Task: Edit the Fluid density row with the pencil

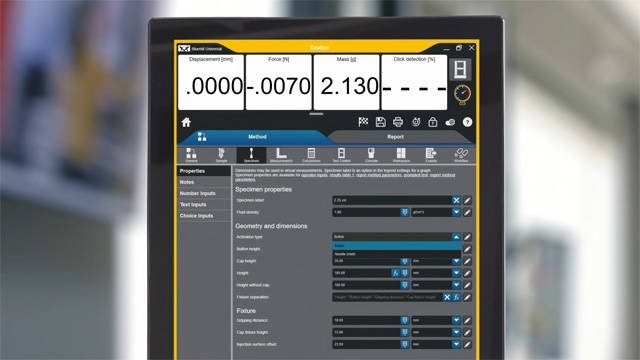Action: (x=467, y=212)
